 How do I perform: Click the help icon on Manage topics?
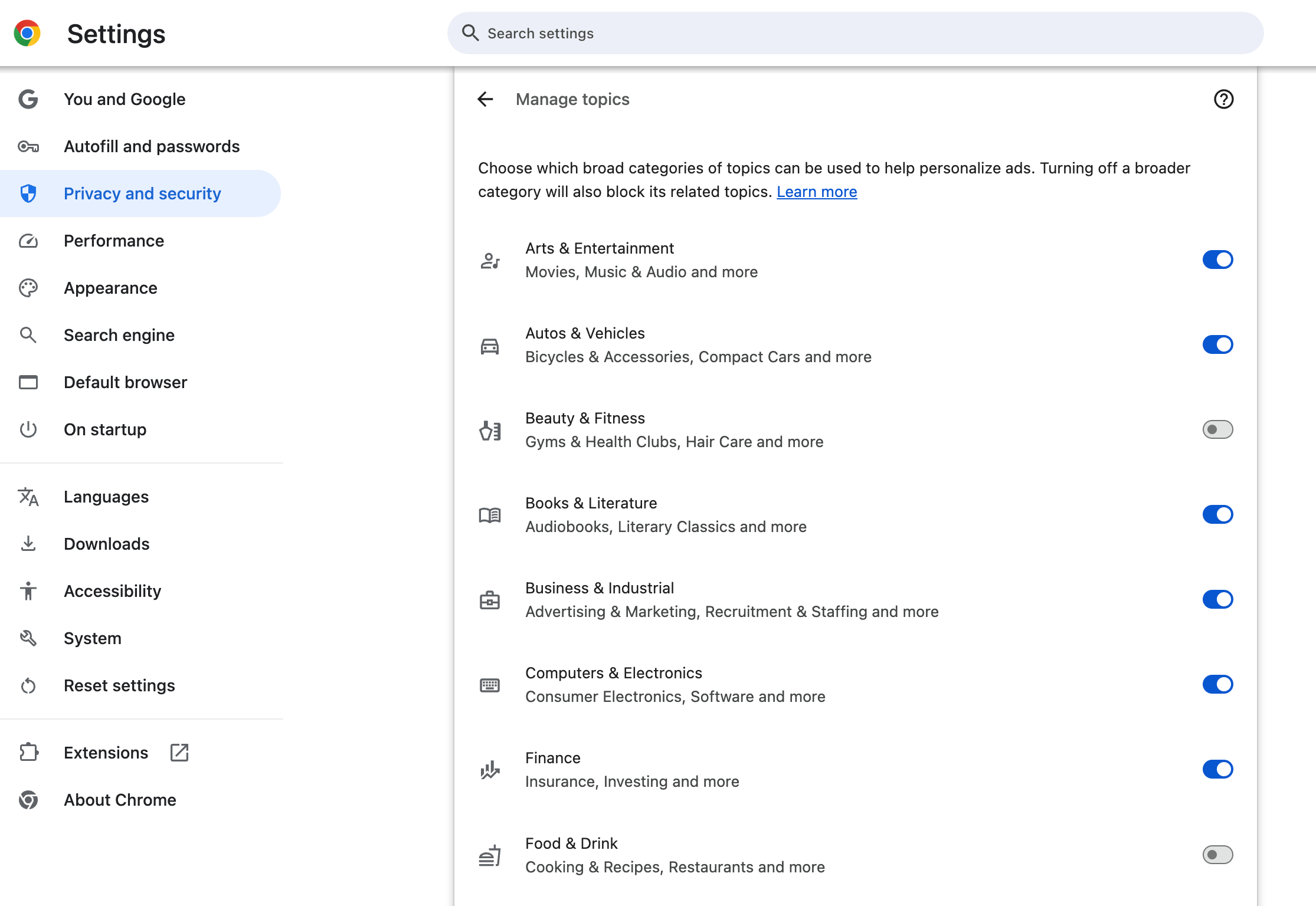click(x=1224, y=98)
